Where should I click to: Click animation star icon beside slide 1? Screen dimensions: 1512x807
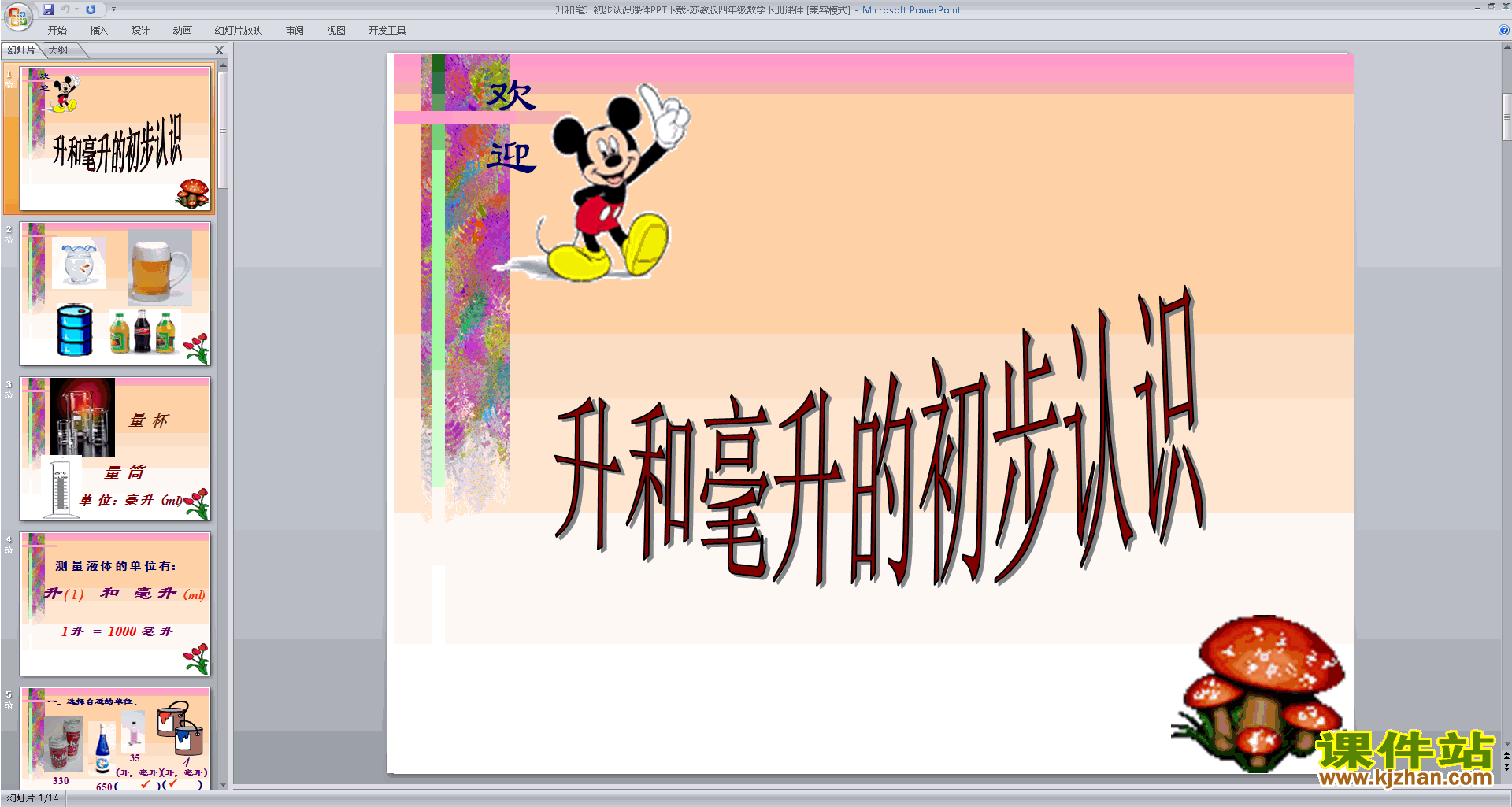click(9, 85)
